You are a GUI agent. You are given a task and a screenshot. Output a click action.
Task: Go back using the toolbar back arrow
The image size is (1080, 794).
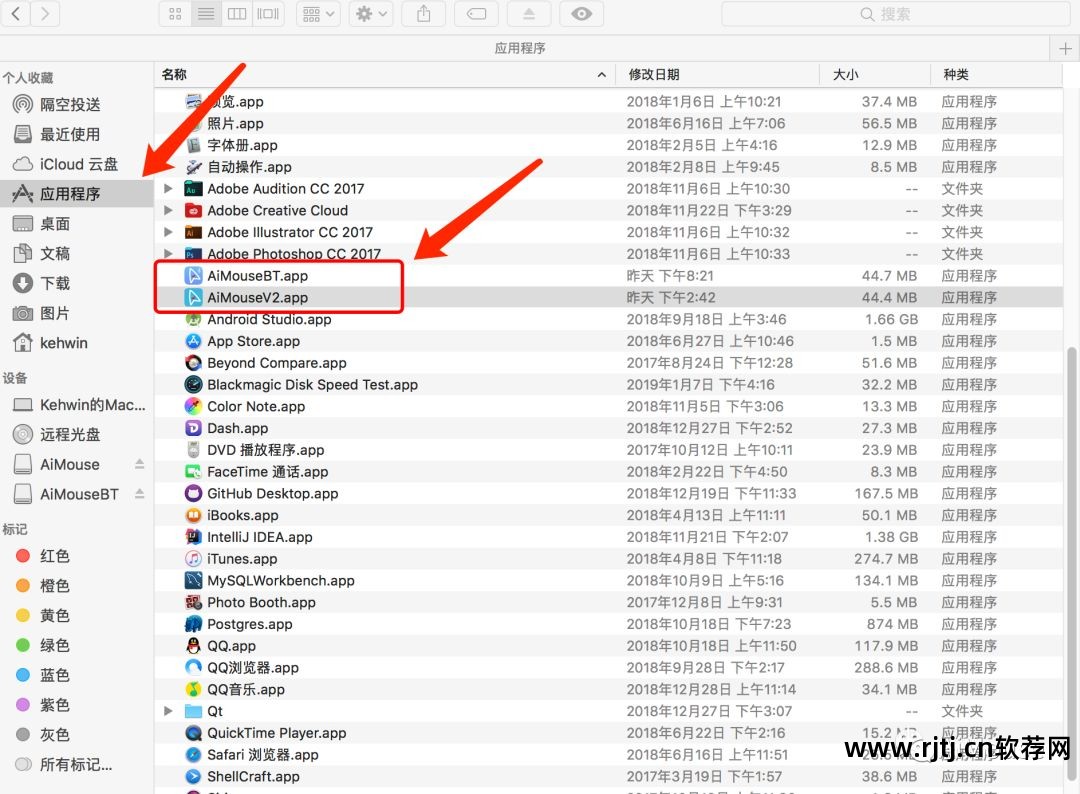pos(16,13)
